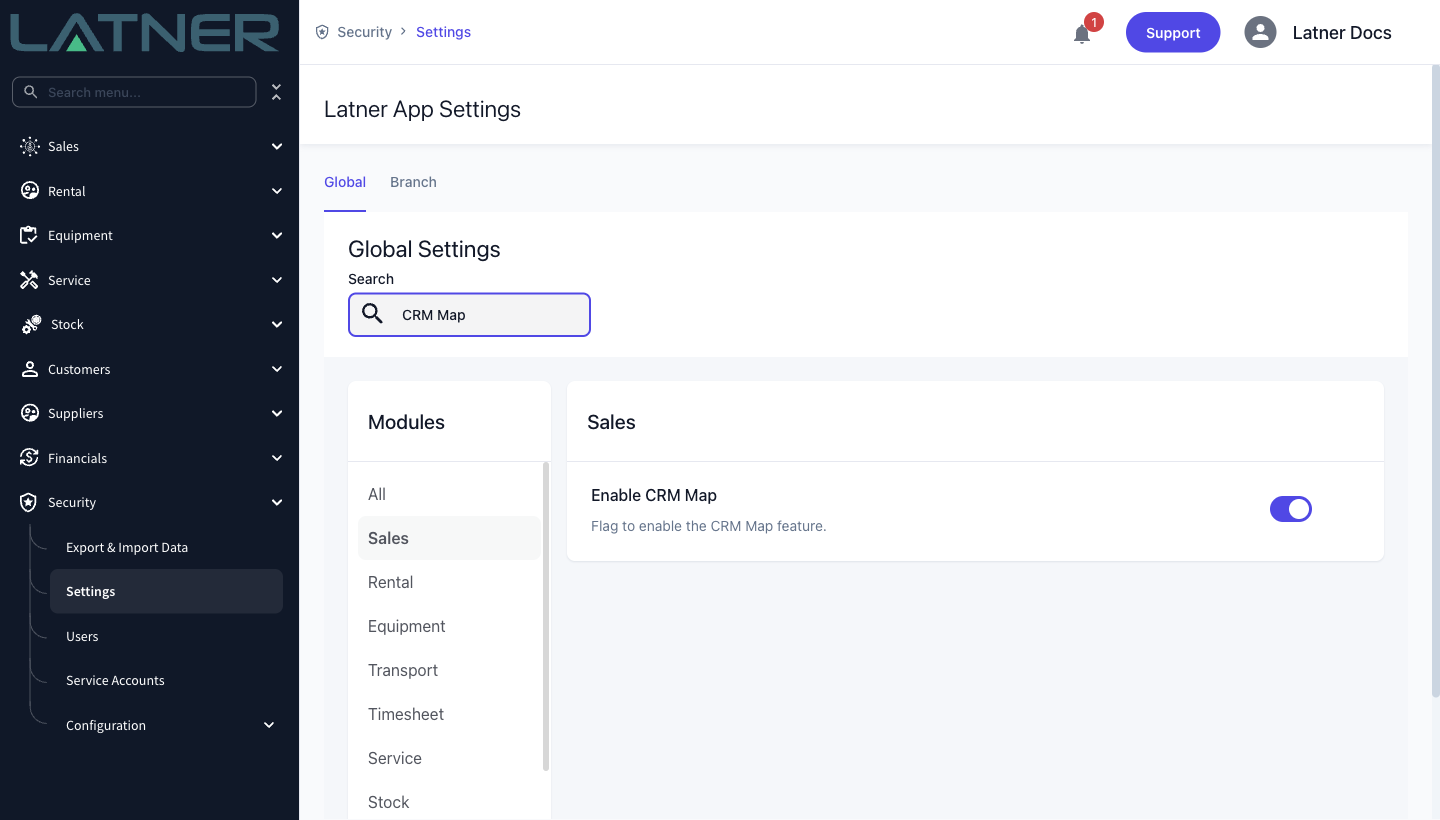Click 'Flag to enable the CRM Map feature' text
The width and height of the screenshot is (1440, 820).
click(x=709, y=525)
